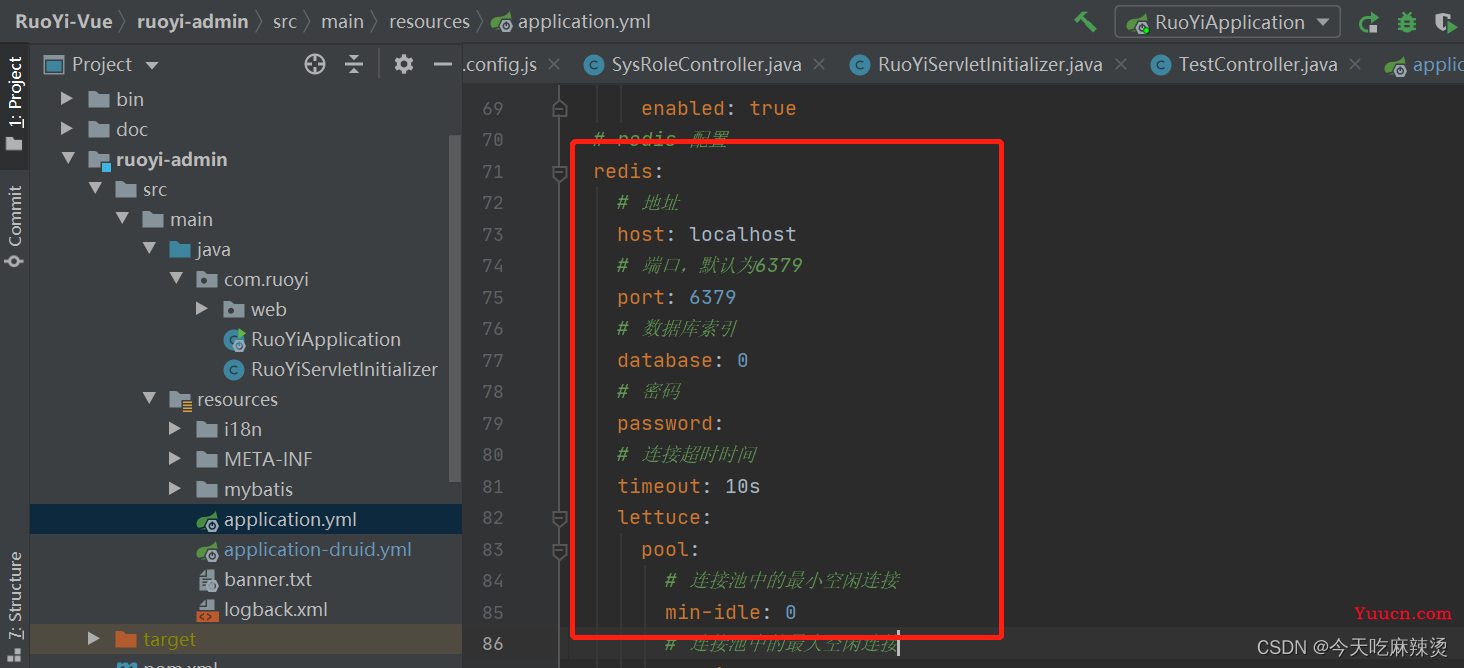Hide the Project panel with minus icon

[x=443, y=64]
